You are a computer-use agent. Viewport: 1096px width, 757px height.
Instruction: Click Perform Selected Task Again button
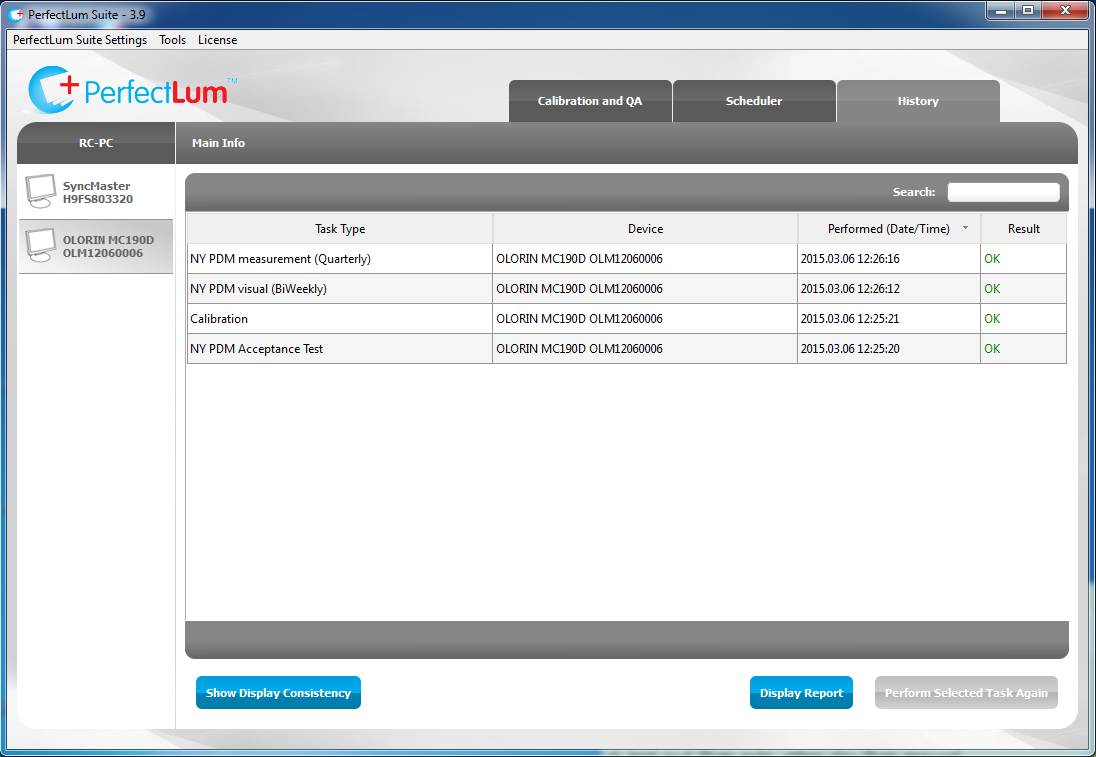pos(966,693)
